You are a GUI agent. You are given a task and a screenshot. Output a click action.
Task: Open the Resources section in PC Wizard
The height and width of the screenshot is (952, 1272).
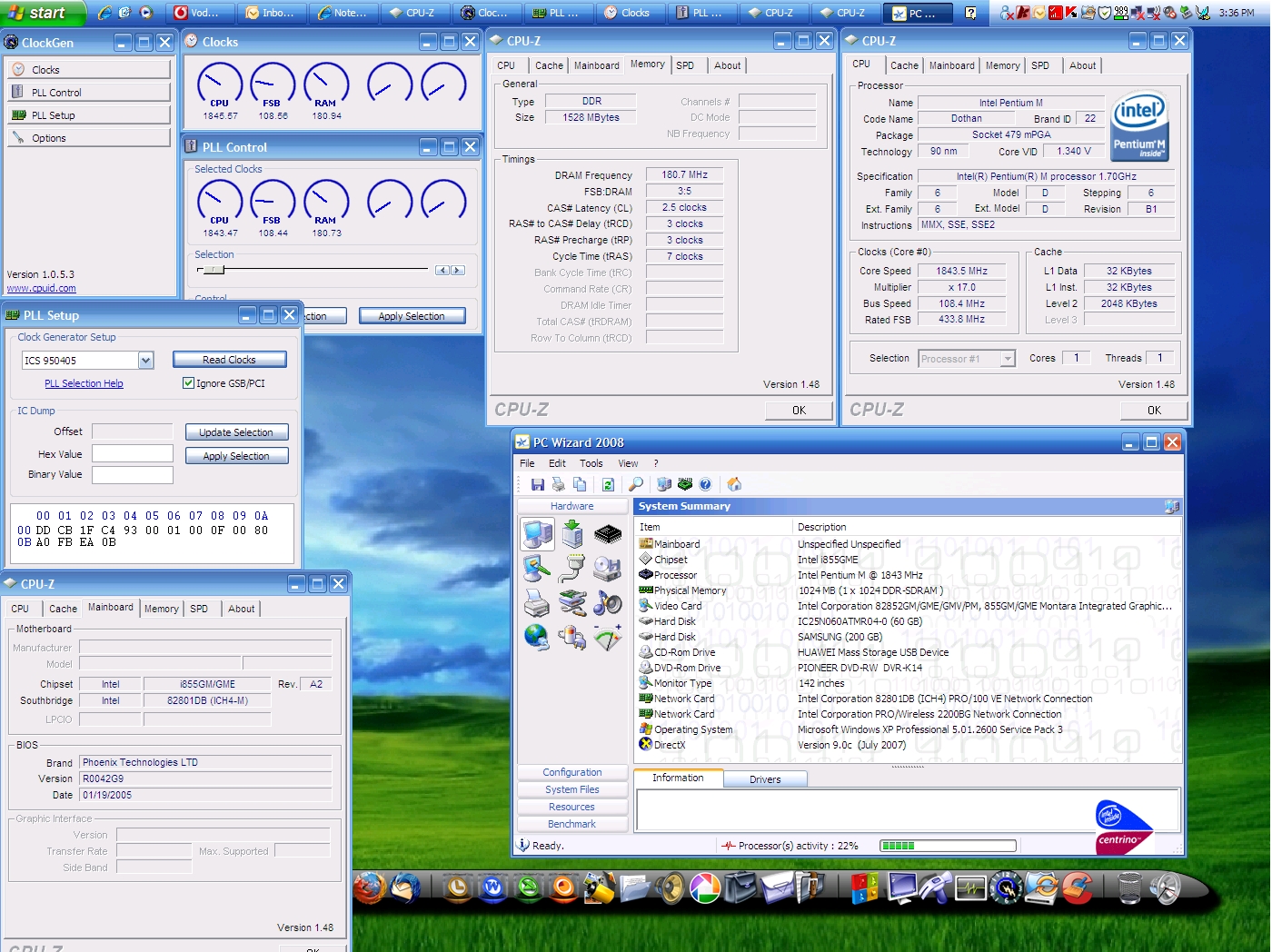[x=572, y=807]
